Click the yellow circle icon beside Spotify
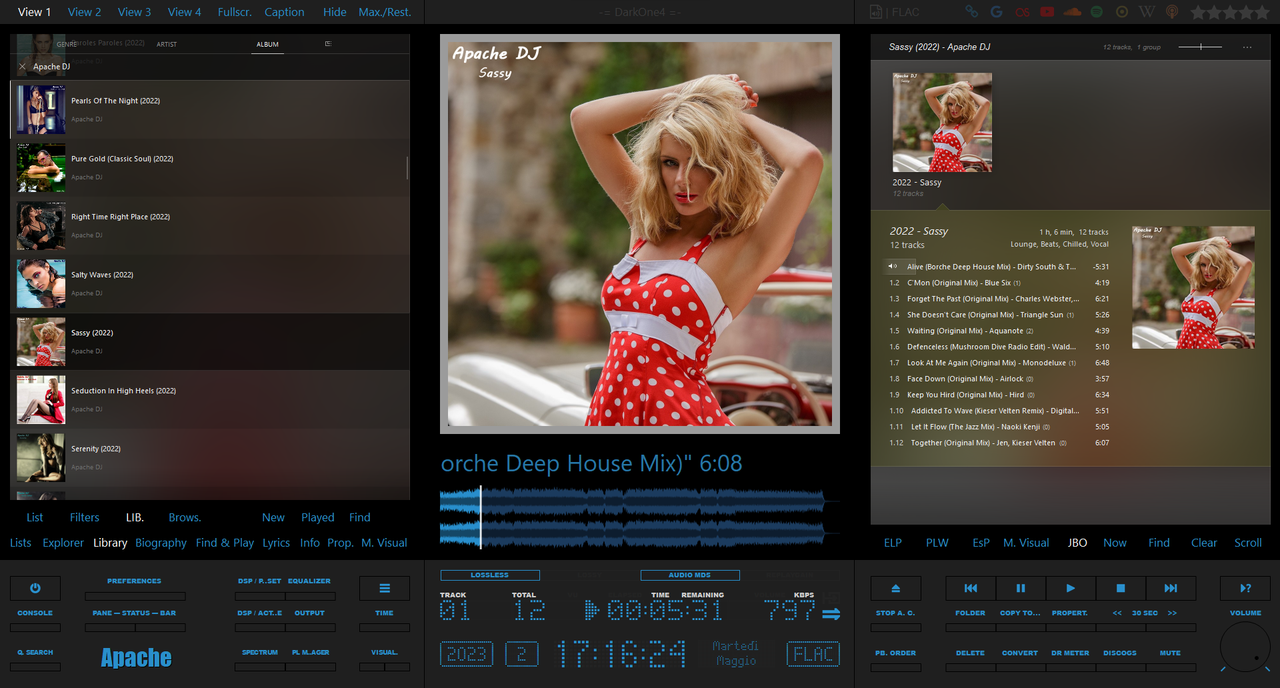1280x688 pixels. click(x=1122, y=12)
